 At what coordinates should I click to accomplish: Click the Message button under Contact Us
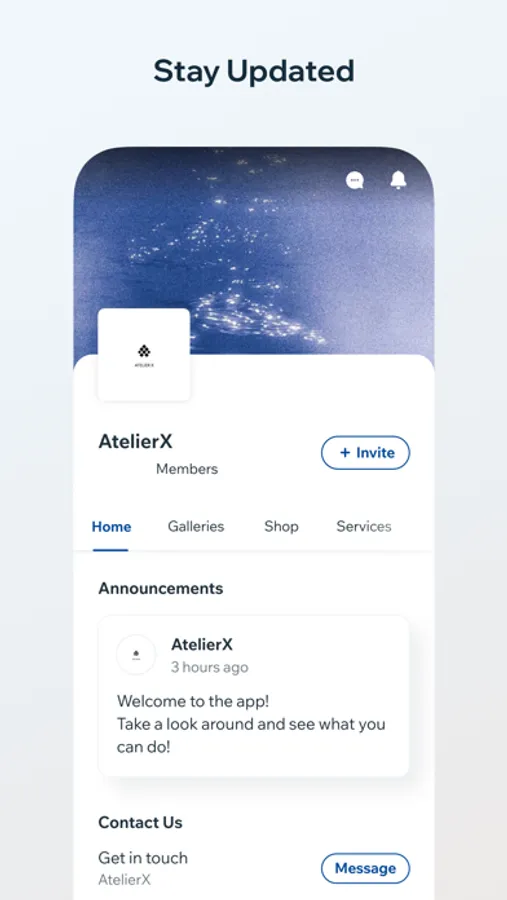pos(365,868)
